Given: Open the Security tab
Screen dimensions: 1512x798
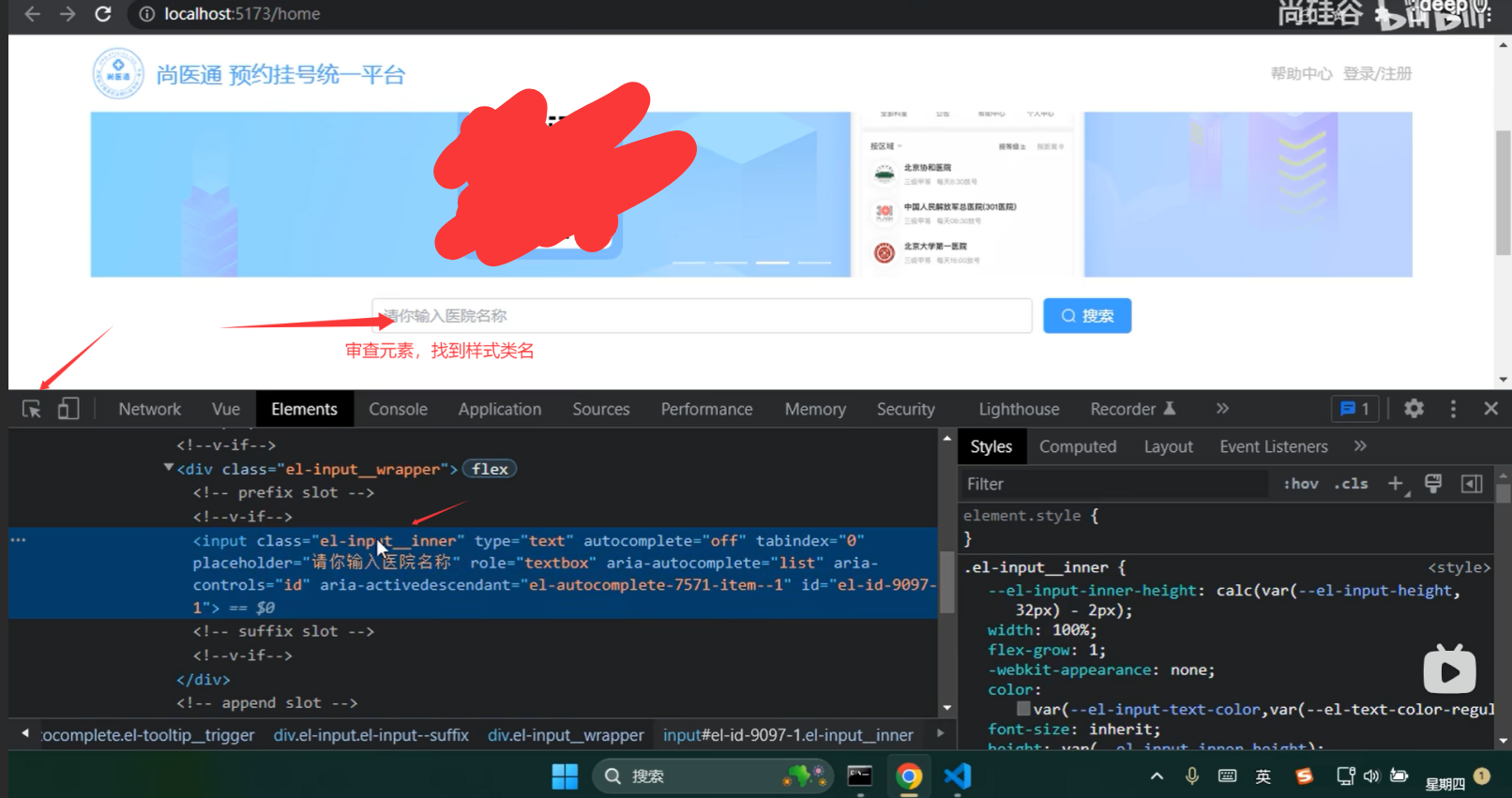Looking at the screenshot, I should [x=906, y=409].
